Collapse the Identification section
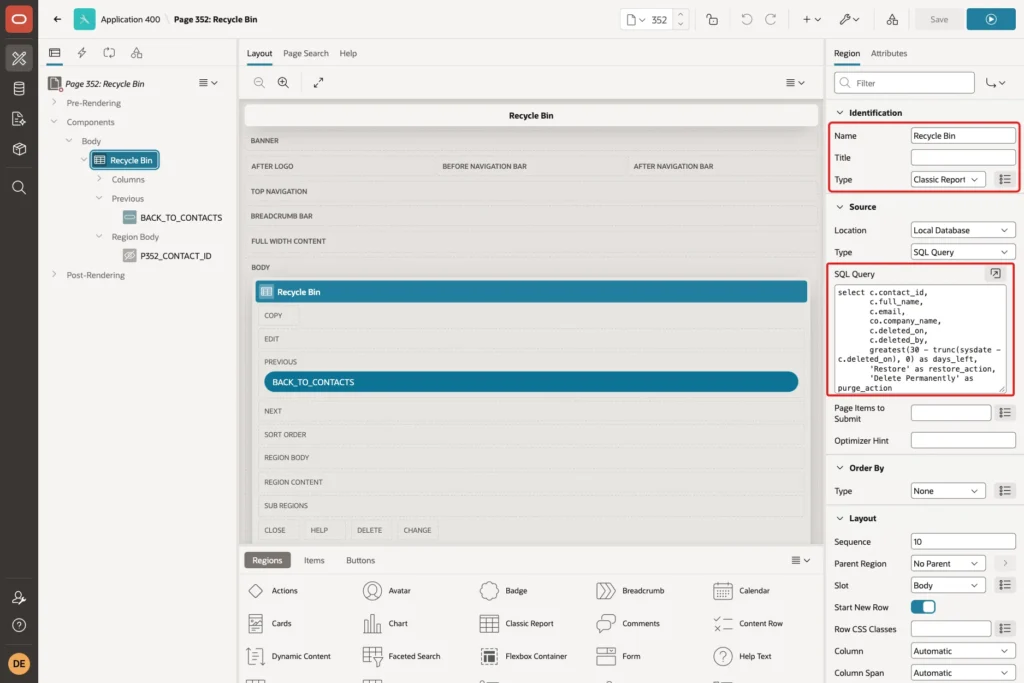 [x=840, y=112]
